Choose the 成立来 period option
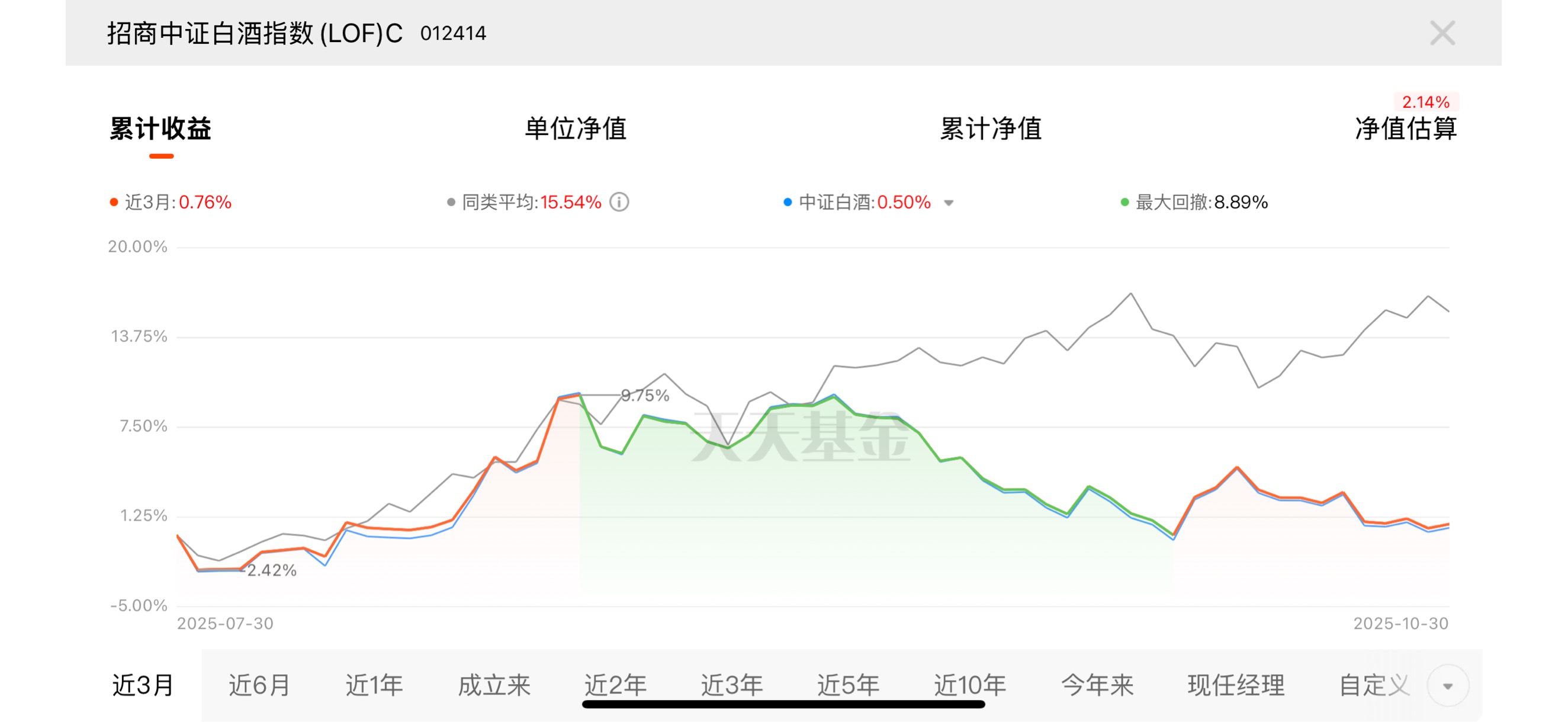This screenshot has width=1568, height=722. [x=494, y=685]
